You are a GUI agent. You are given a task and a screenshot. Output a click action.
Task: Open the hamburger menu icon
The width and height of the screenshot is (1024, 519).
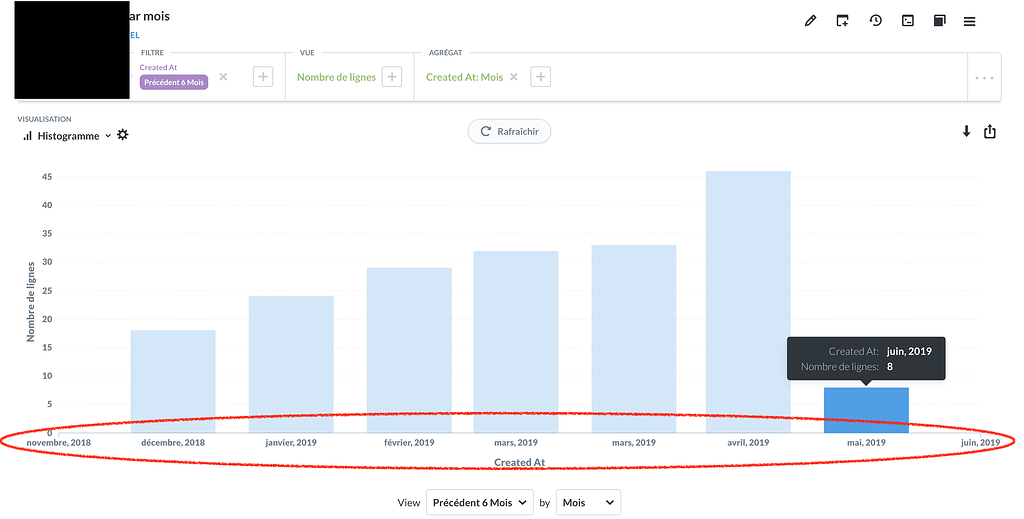(970, 22)
